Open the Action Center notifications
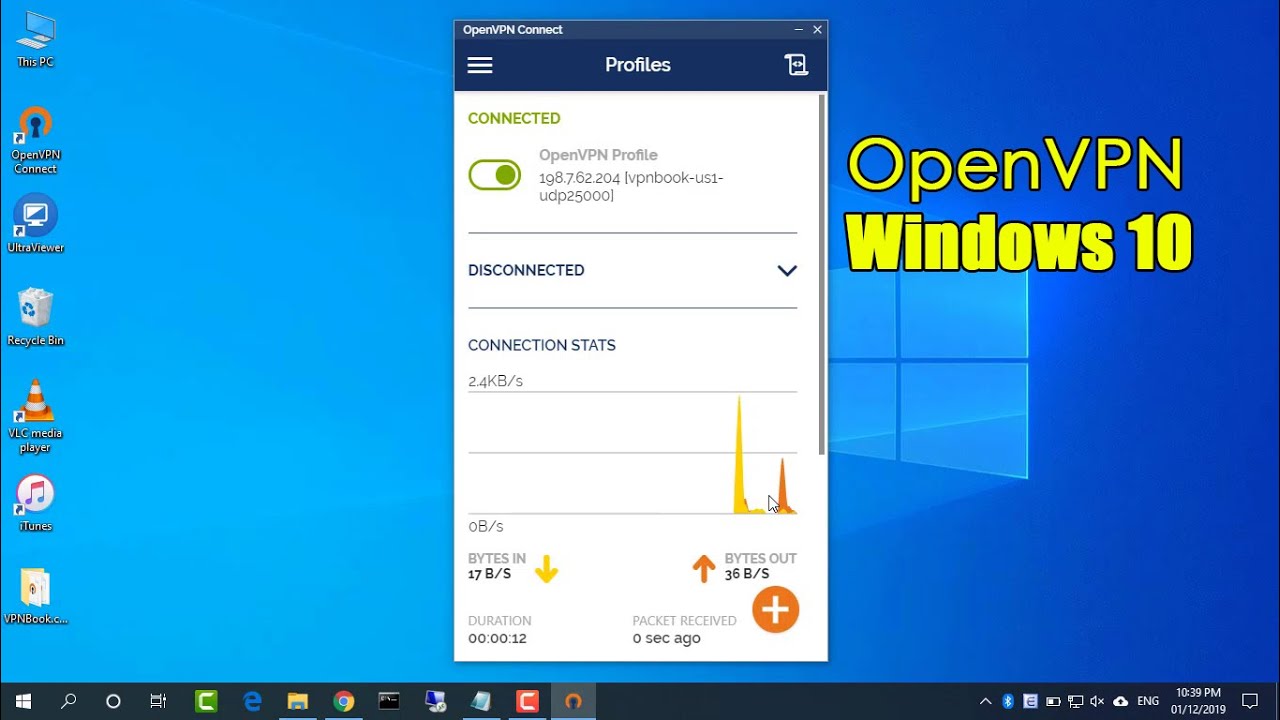The image size is (1280, 720). (1250, 701)
